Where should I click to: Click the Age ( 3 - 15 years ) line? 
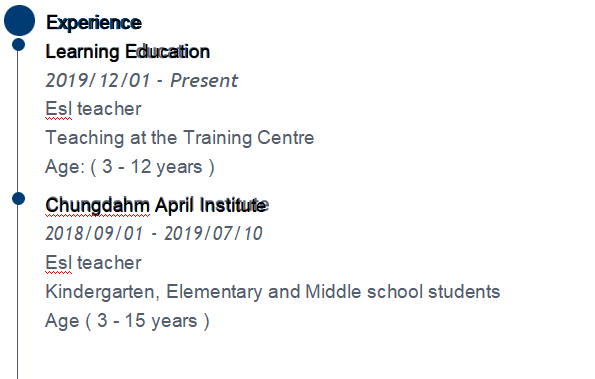[x=127, y=321]
